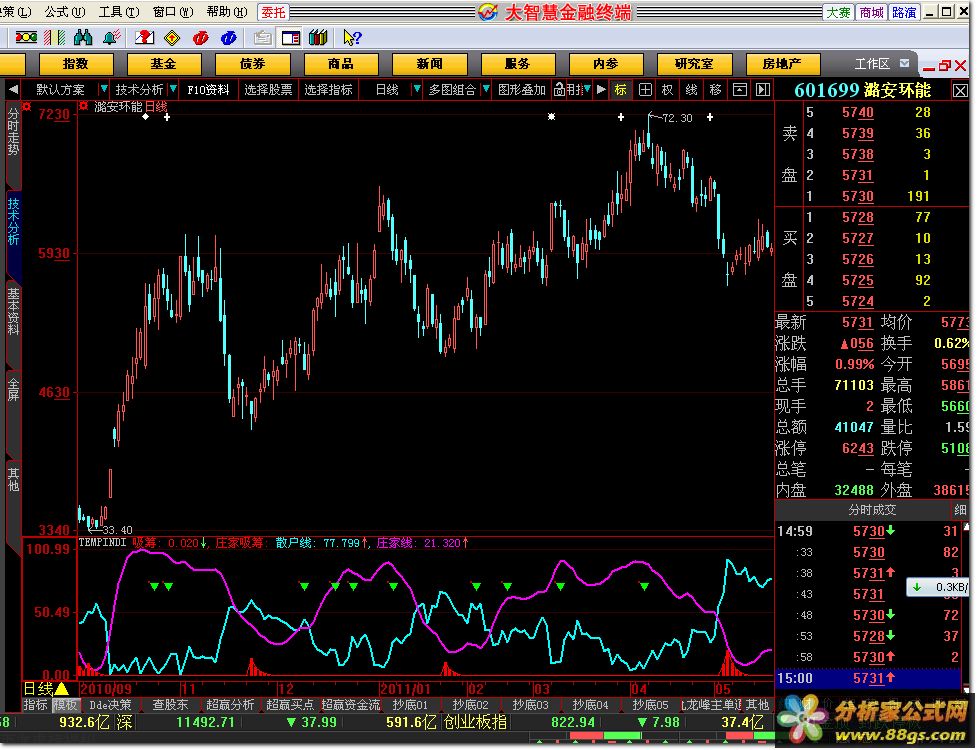977x750 pixels.
Task: Switch to the 基本资料 side tab
Action: 13,311
